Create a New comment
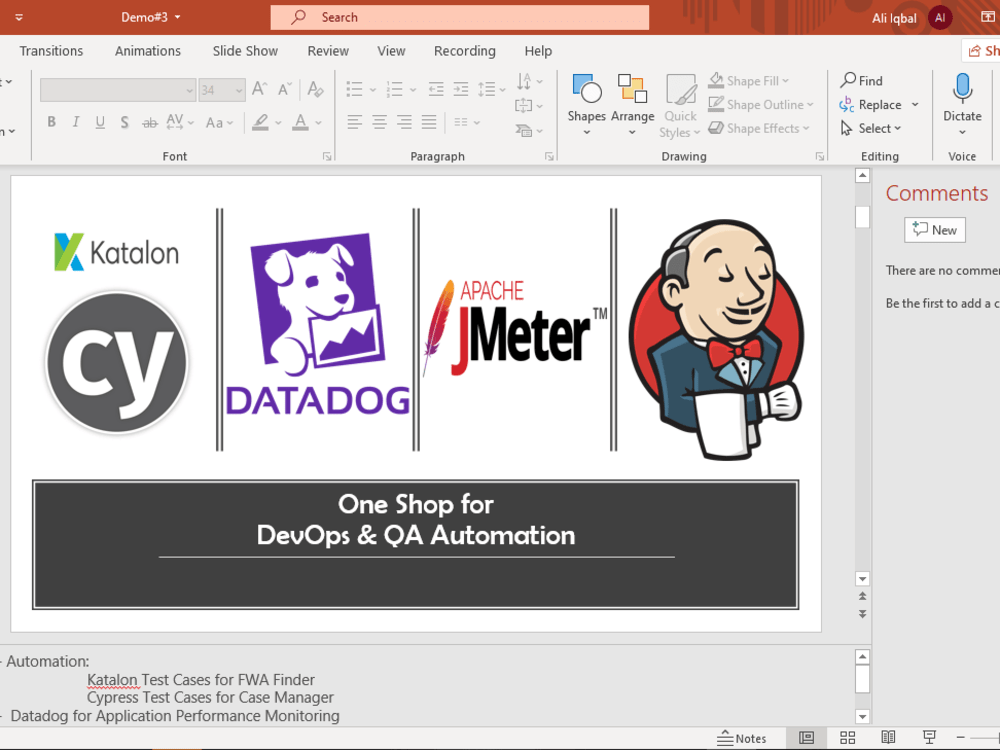The image size is (1000, 750). (x=933, y=229)
